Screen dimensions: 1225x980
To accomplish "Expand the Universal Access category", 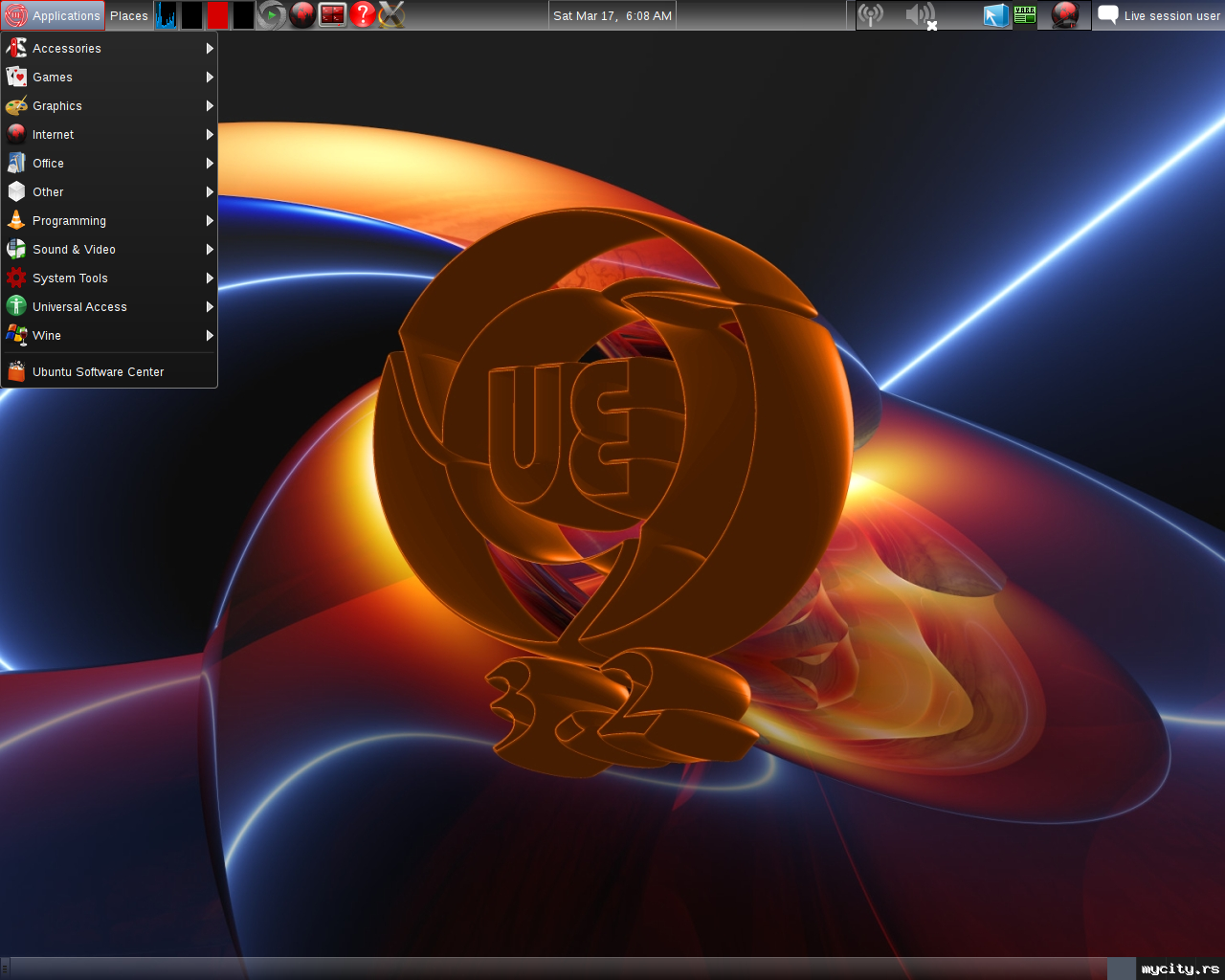I will (109, 306).
